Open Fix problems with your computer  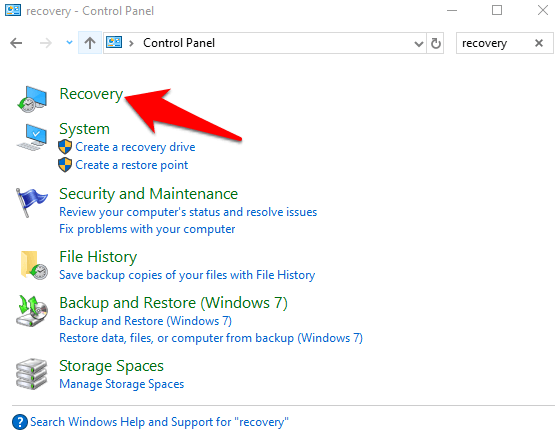tap(147, 229)
